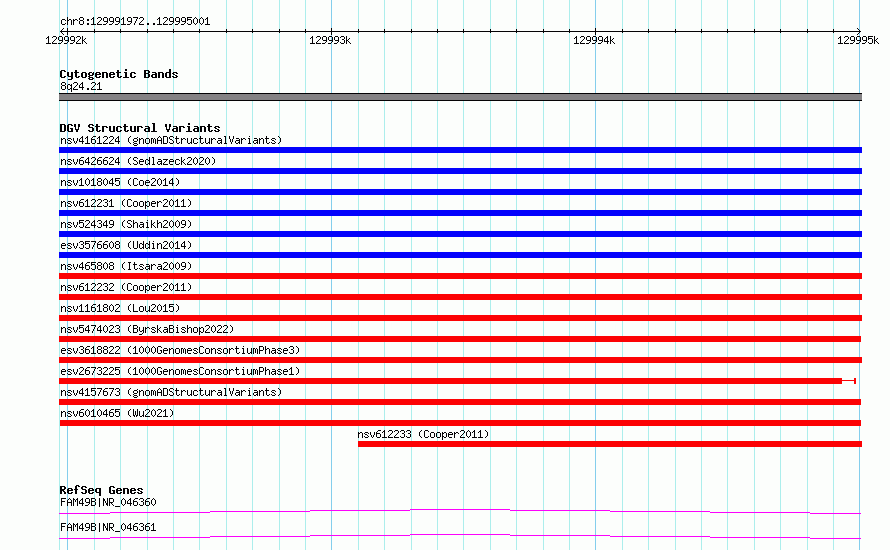The width and height of the screenshot is (890, 550).
Task: Open the nsv612232 (Cooper2011) variant label
Action: [x=126, y=287]
